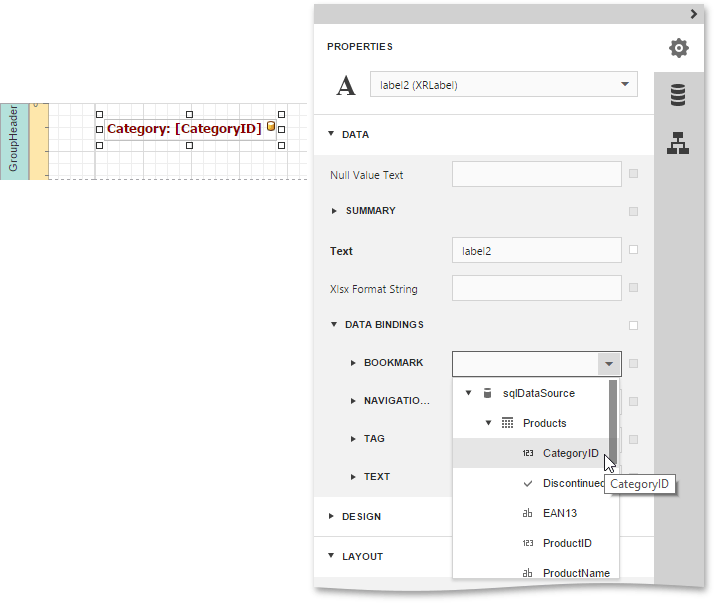Viewport: 714px width, 603px height.
Task: Collapse the DATA BINDINGS section
Action: 334,324
